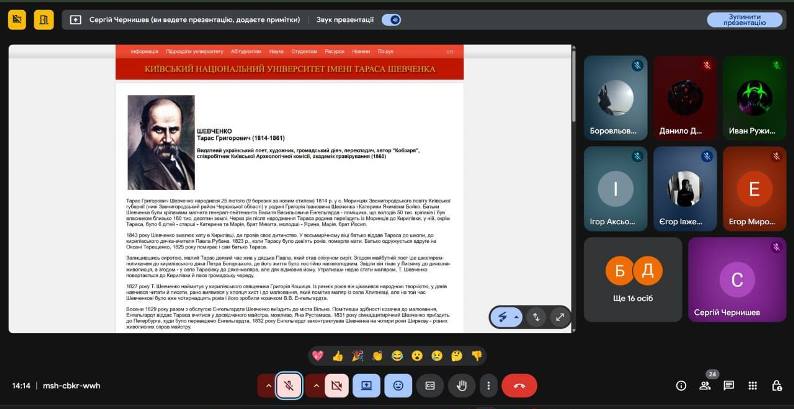Open chat panel icon
Screen dimensions: 794x409
pos(729,386)
